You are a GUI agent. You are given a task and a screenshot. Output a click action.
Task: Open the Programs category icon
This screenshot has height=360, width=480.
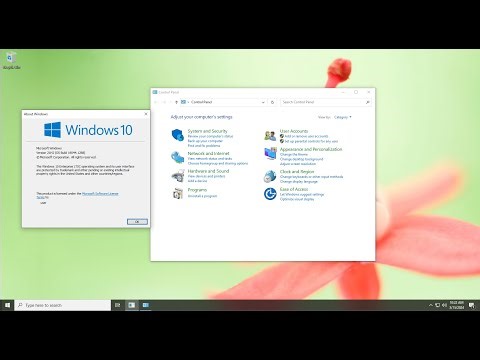click(x=178, y=193)
